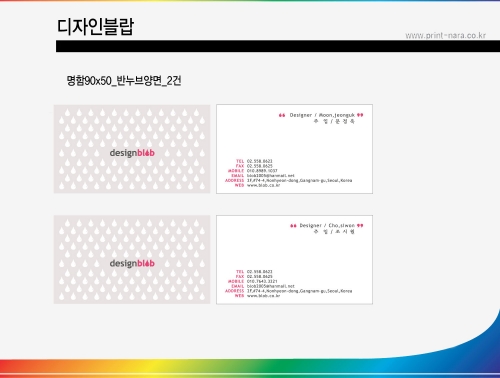Click the closing quote mark after Cho,siwon
Image resolution: width=500 pixels, height=378 pixels.
coord(360,226)
